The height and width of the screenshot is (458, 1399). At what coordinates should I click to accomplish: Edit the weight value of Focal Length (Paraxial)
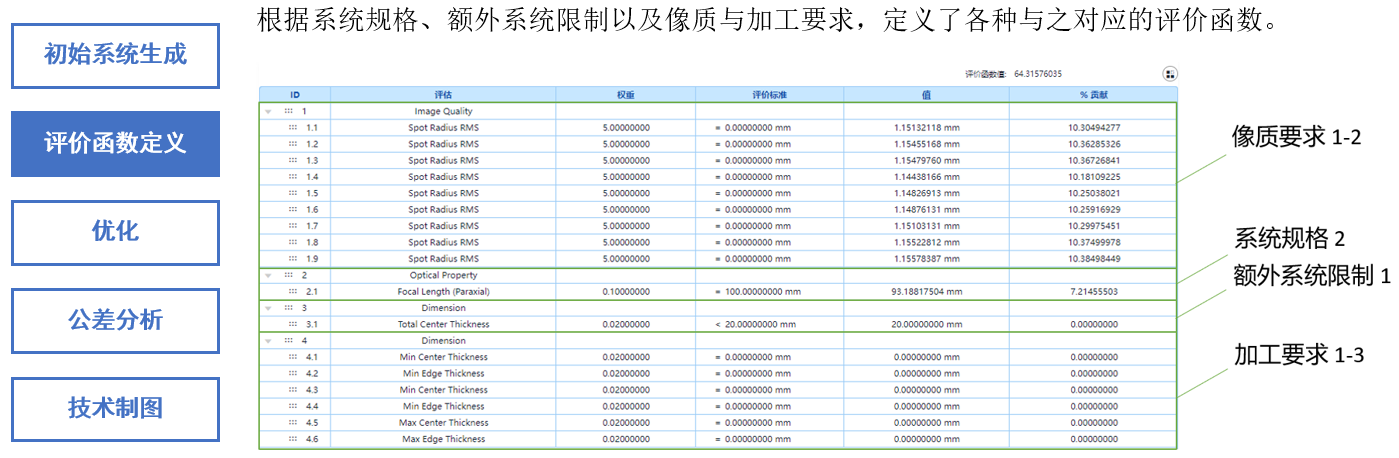coord(626,292)
